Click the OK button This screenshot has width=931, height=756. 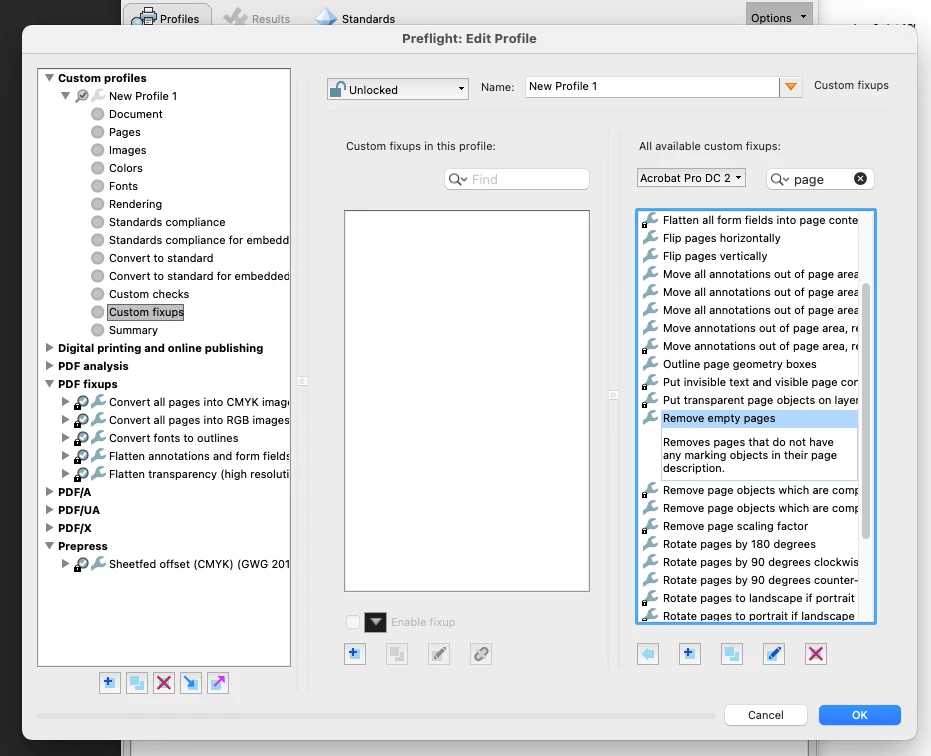(x=859, y=715)
